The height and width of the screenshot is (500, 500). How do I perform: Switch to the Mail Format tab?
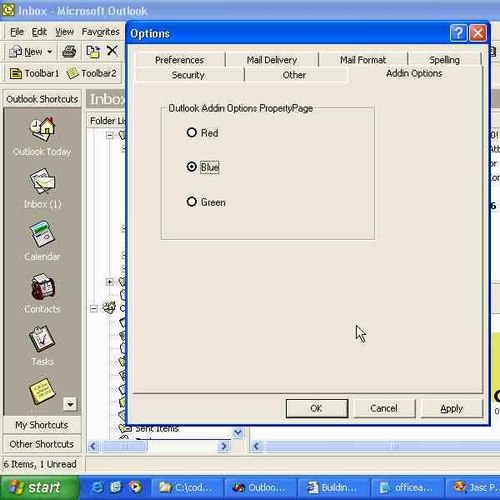pyautogui.click(x=363, y=60)
